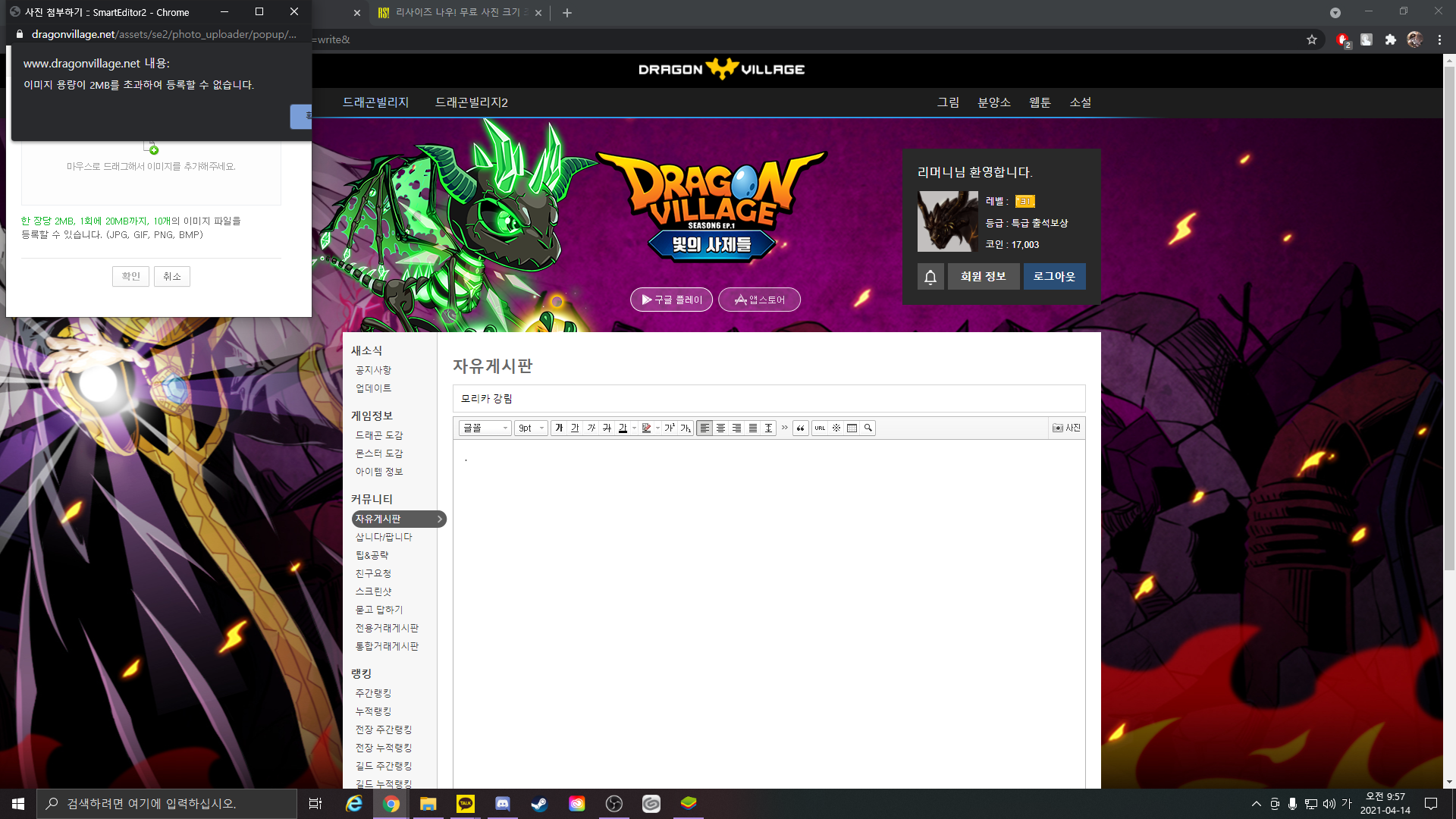Open 드래곤 도감 in the sidebar
The image size is (1456, 819).
pos(379,435)
